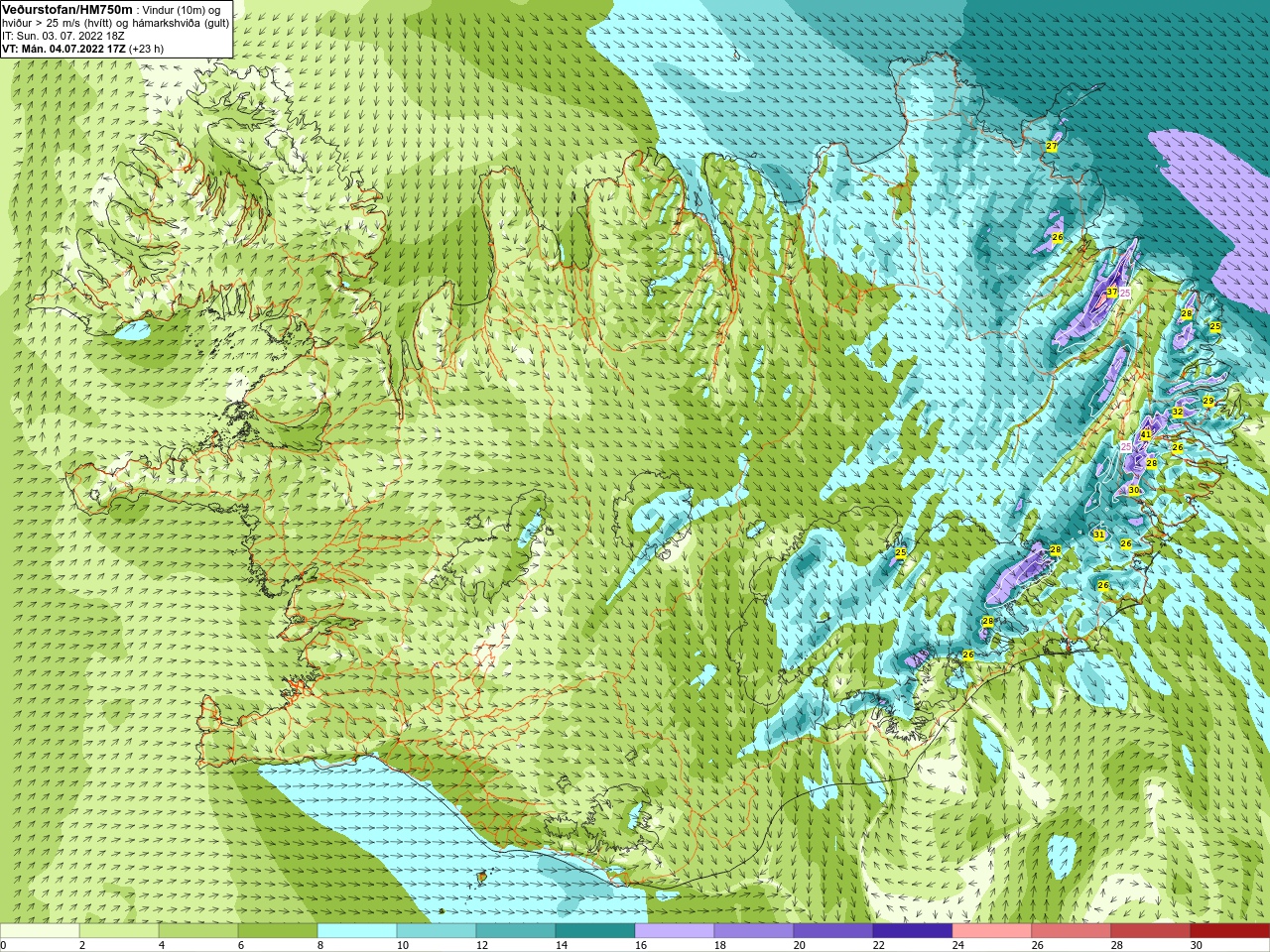1270x952 pixels.
Task: Click the yellow gust label 30
Action: [x=1134, y=490]
